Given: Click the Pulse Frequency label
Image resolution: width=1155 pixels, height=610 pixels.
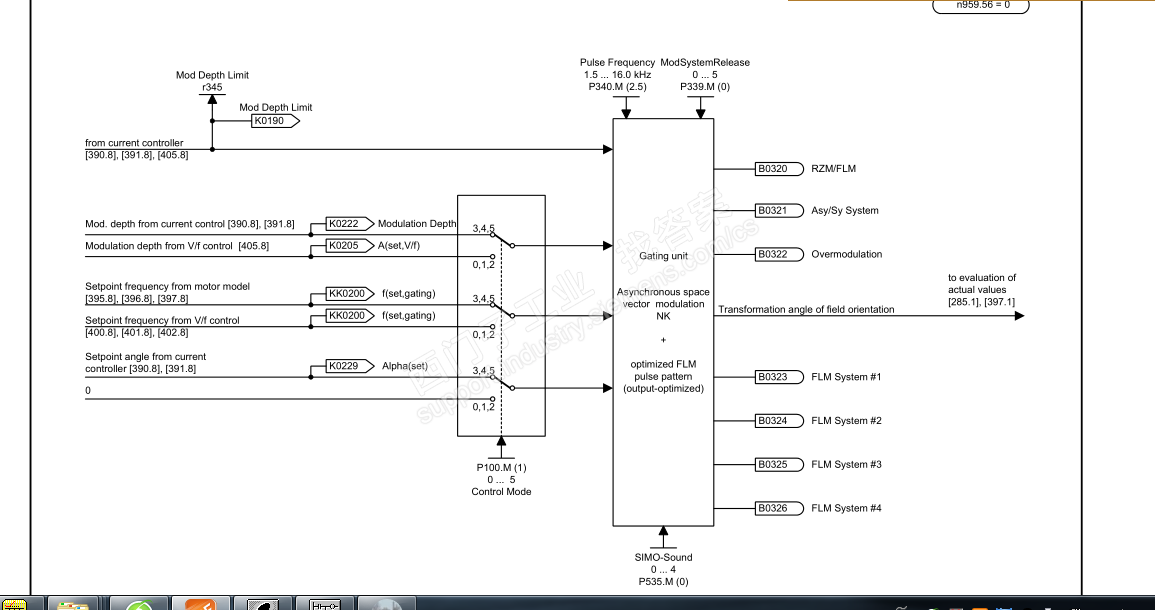Looking at the screenshot, I should pos(617,63).
